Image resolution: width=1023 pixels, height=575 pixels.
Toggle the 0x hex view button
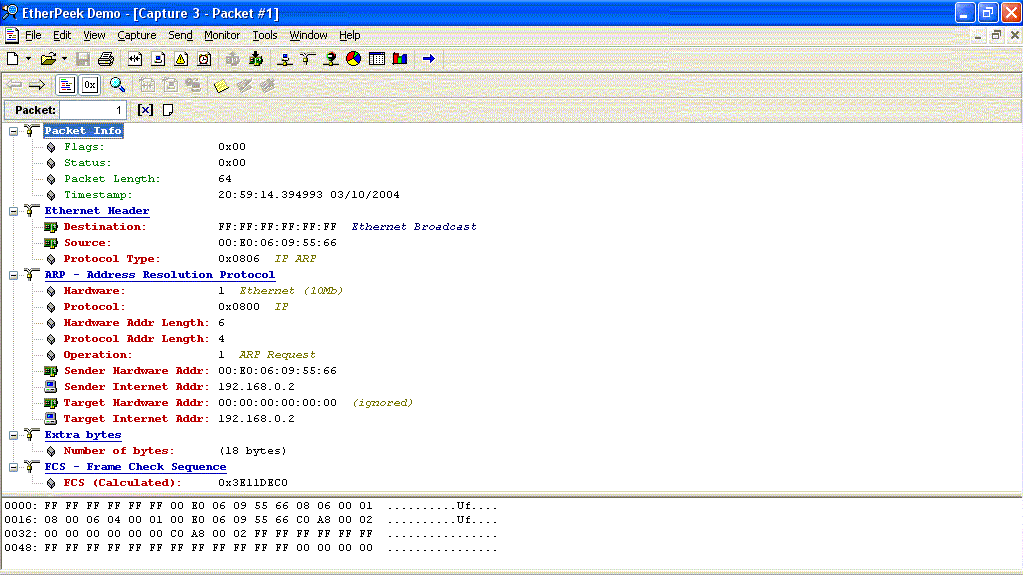pos(89,85)
